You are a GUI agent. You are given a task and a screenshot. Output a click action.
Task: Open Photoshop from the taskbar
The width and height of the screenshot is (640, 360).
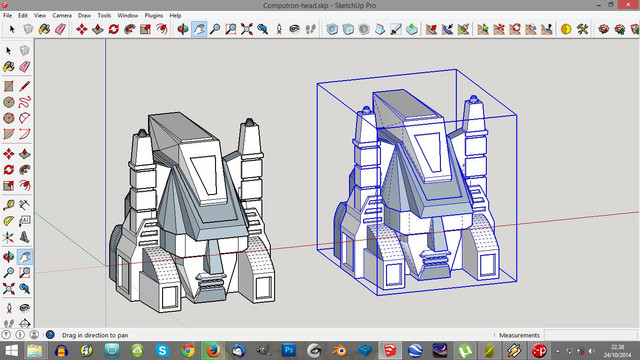pyautogui.click(x=289, y=351)
